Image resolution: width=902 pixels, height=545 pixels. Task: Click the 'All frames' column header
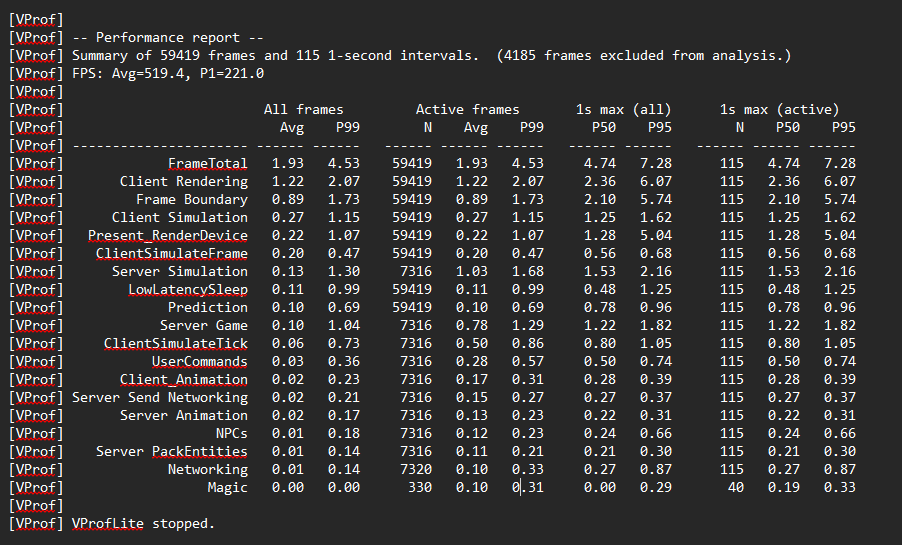[x=304, y=109]
